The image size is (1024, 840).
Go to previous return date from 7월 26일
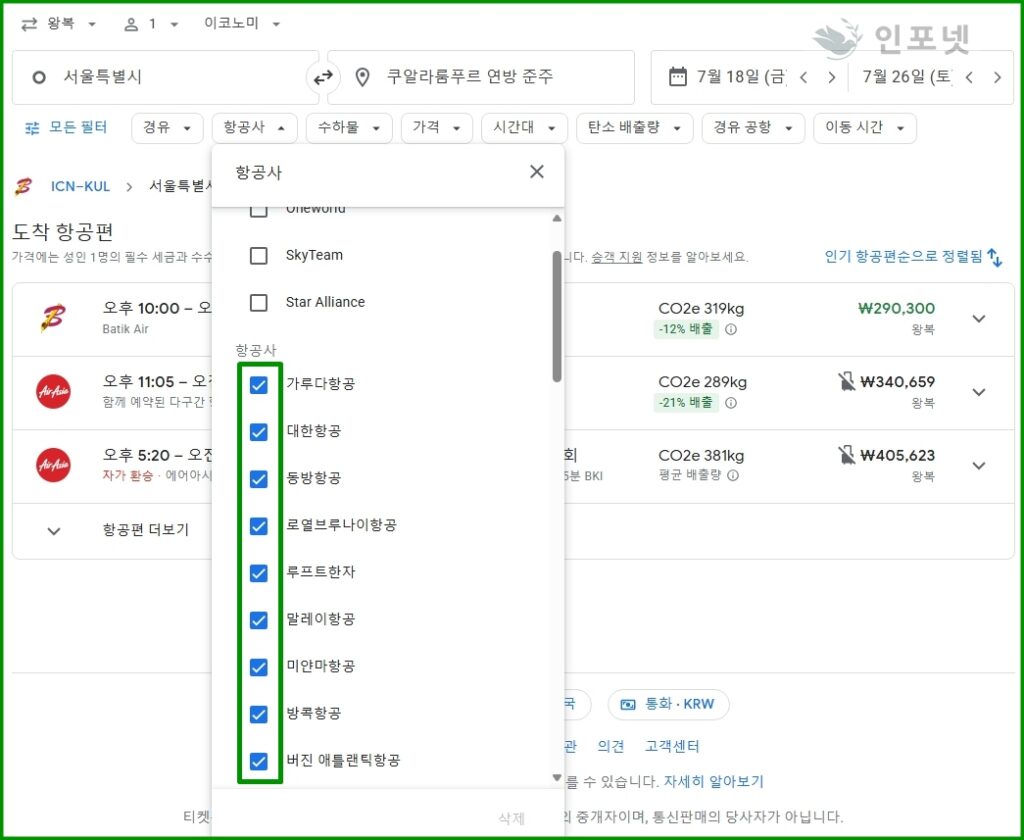(x=969, y=78)
